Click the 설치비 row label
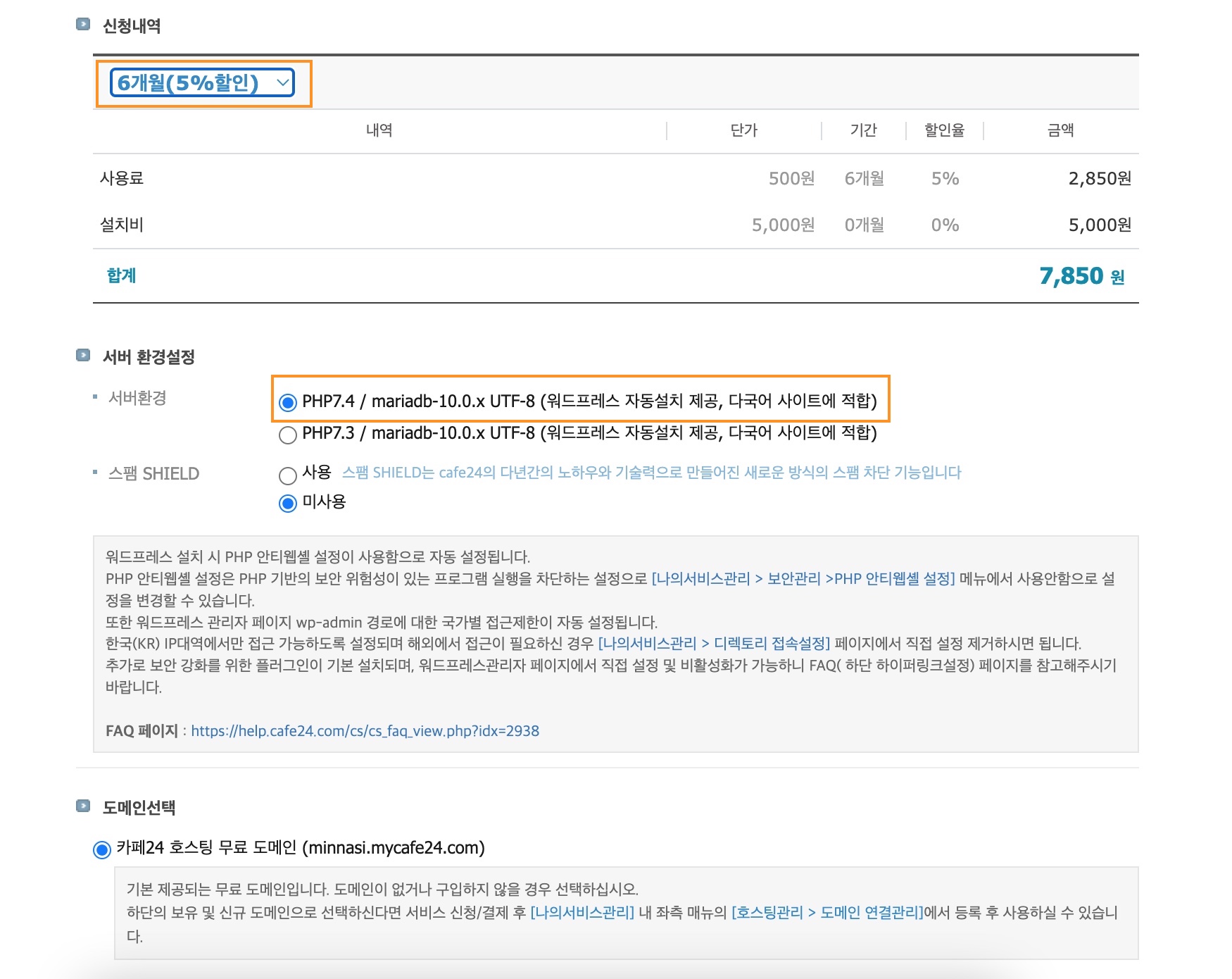1232x979 pixels. 122,225
